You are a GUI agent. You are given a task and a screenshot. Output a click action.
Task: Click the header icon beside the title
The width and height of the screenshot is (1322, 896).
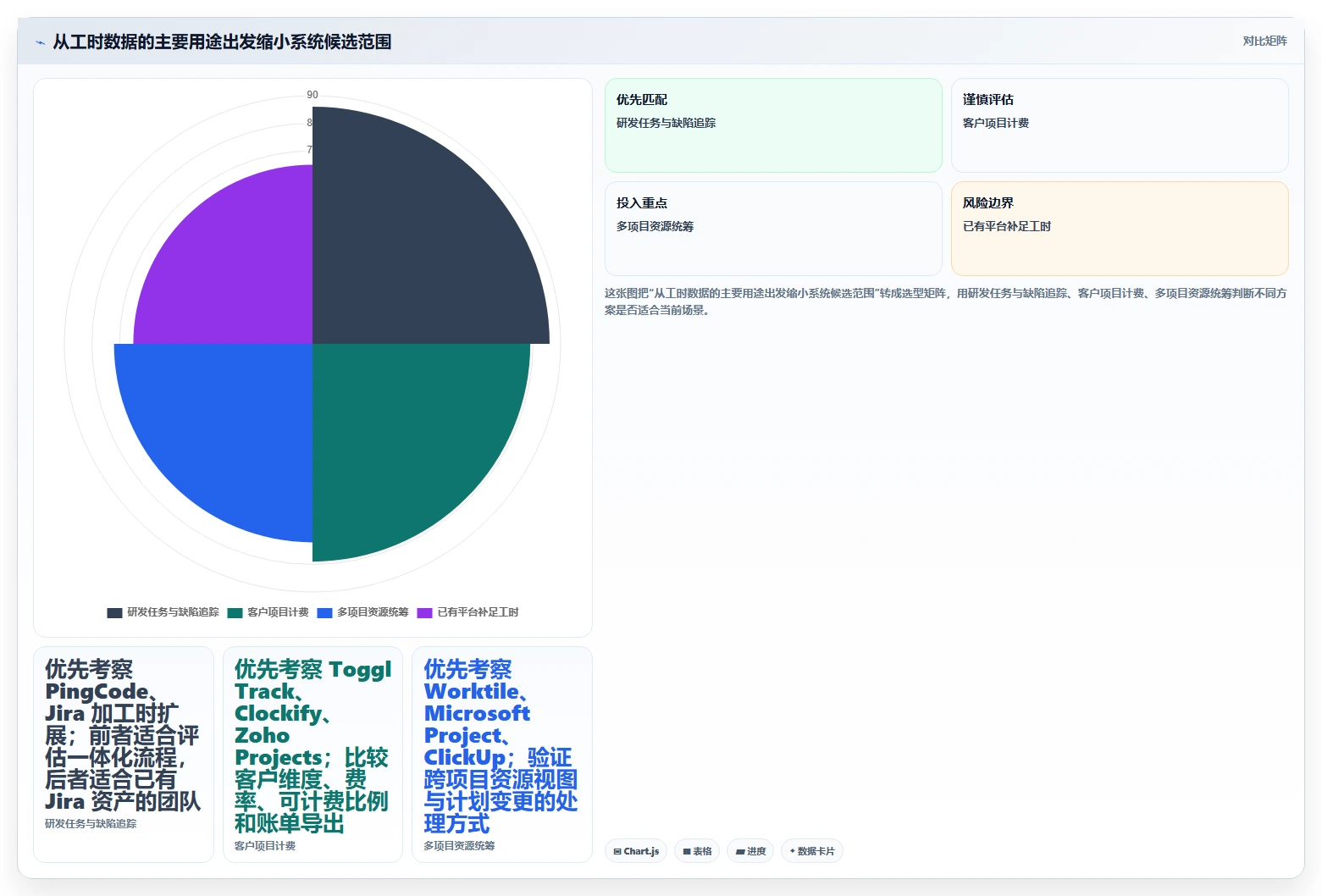40,42
